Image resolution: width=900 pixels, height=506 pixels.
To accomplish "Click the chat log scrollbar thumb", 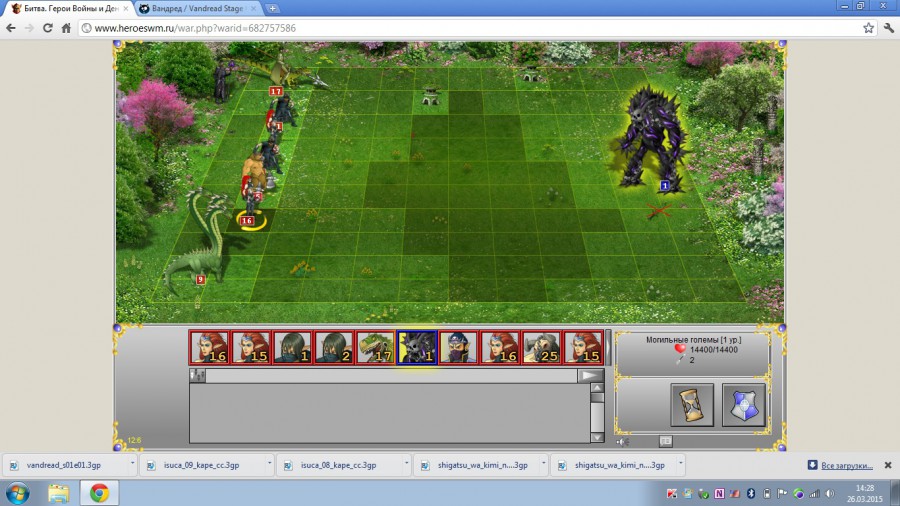I will [597, 398].
